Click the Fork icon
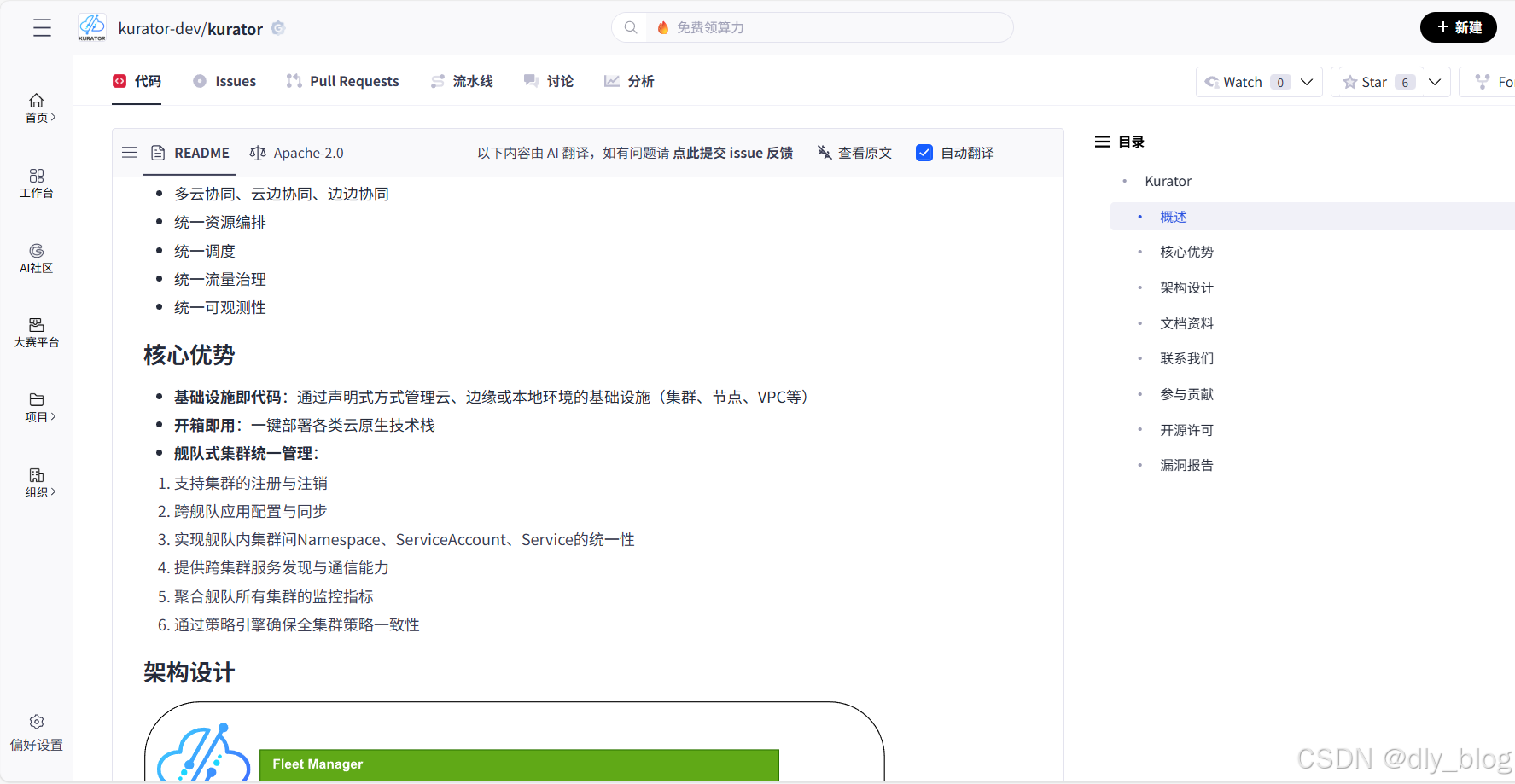This screenshot has height=784, width=1515. click(1483, 82)
